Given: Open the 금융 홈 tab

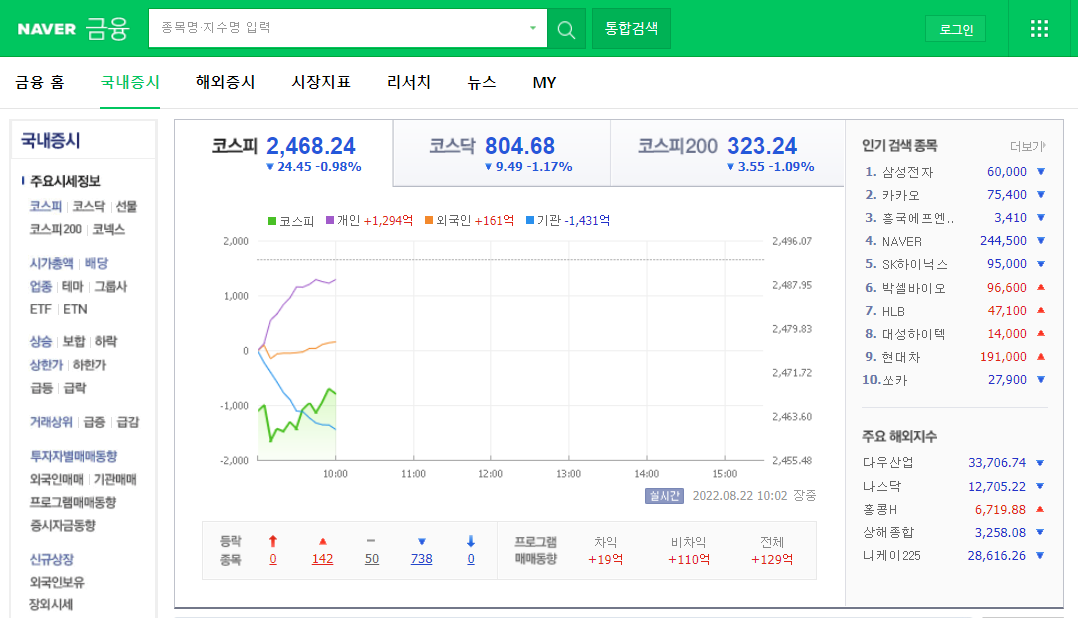Looking at the screenshot, I should [x=40, y=82].
